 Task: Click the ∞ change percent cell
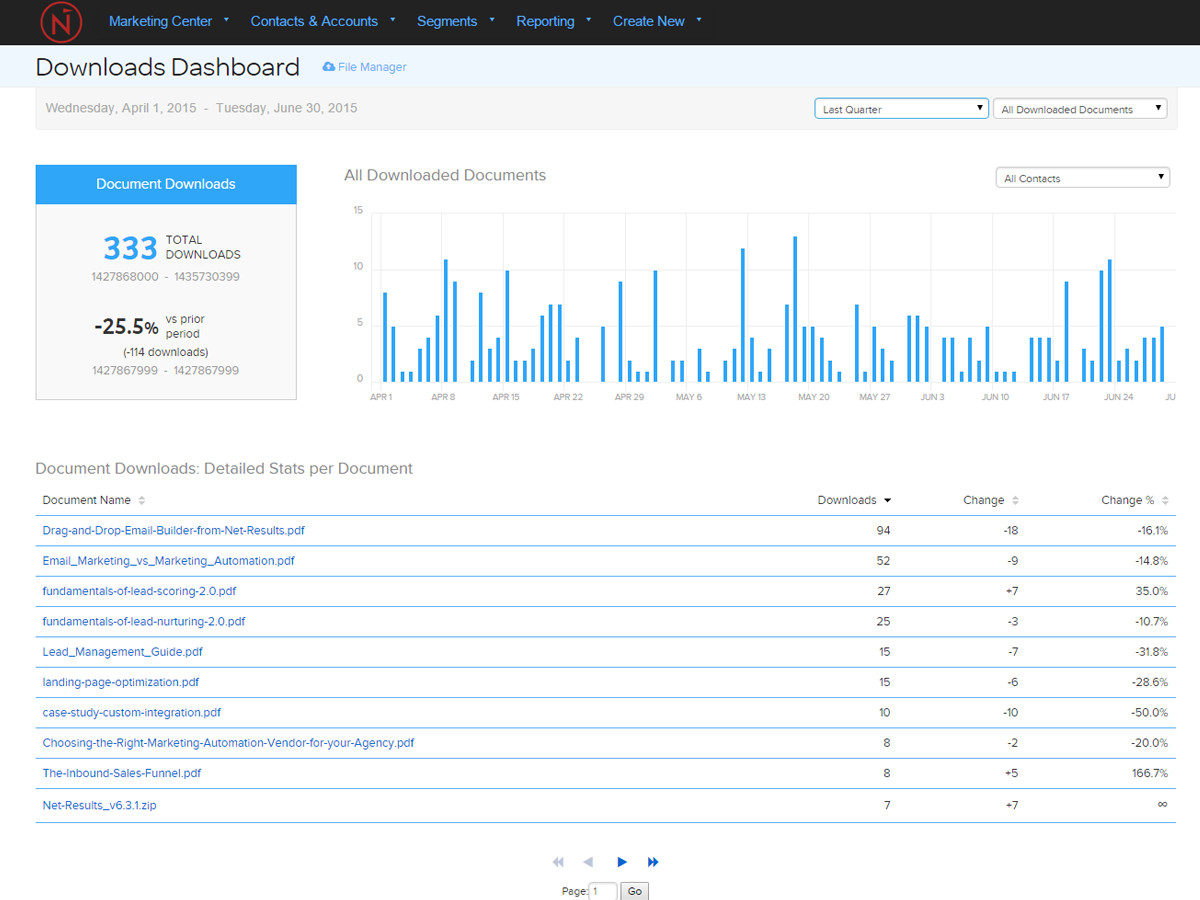tap(1163, 804)
